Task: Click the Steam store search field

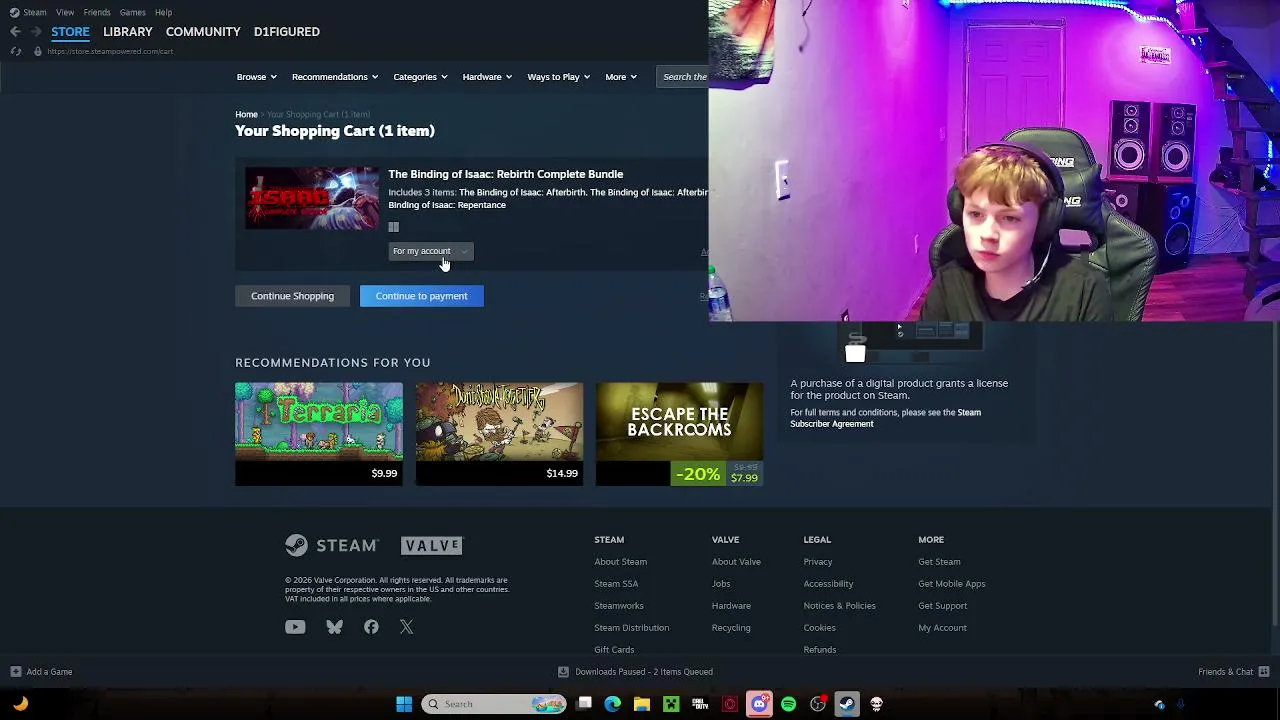Action: pos(683,77)
